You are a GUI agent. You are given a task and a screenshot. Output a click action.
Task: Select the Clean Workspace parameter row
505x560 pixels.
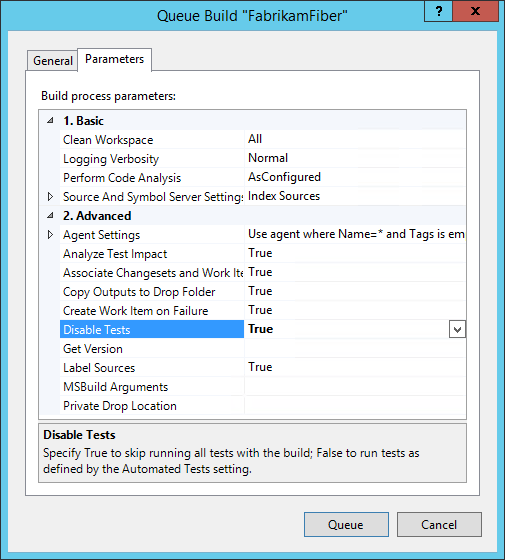tap(263, 140)
